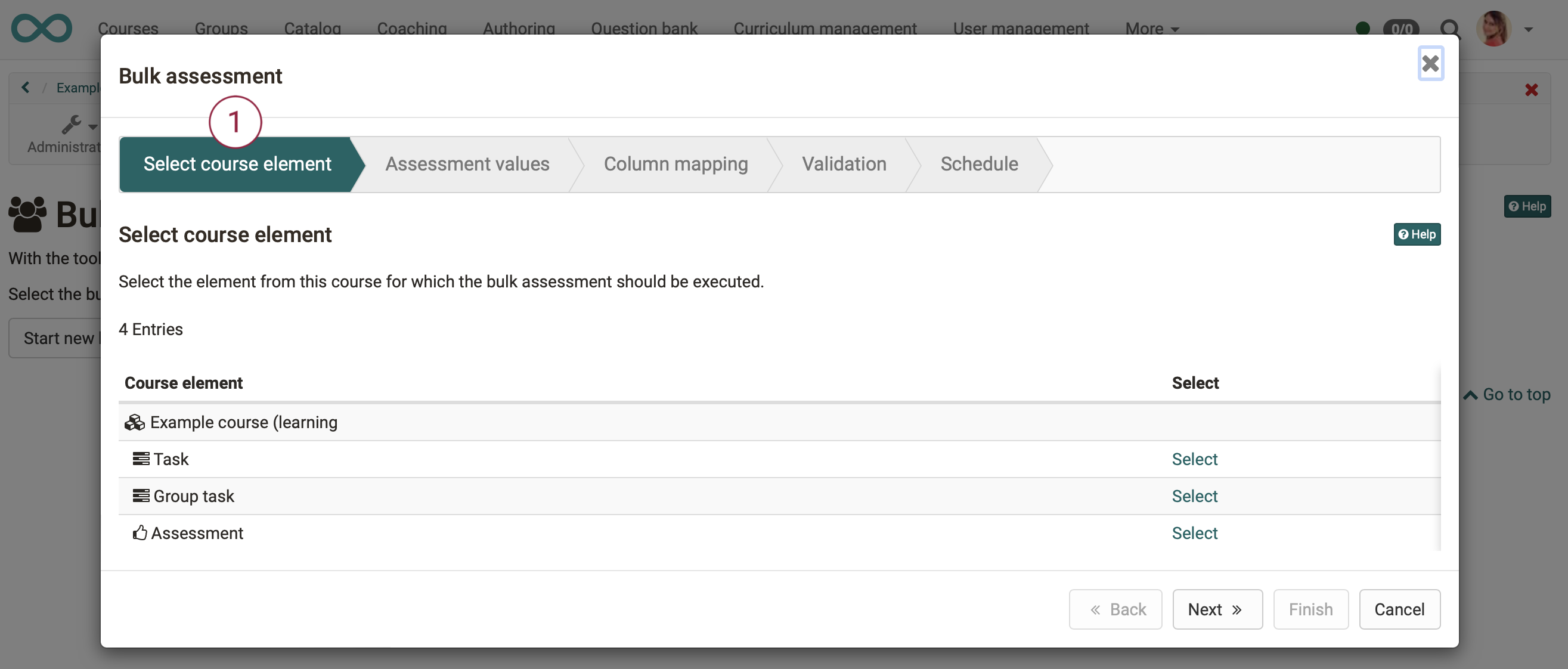Screen dimensions: 1568x669
Task: Click the search icon in the top bar
Action: [1452, 27]
